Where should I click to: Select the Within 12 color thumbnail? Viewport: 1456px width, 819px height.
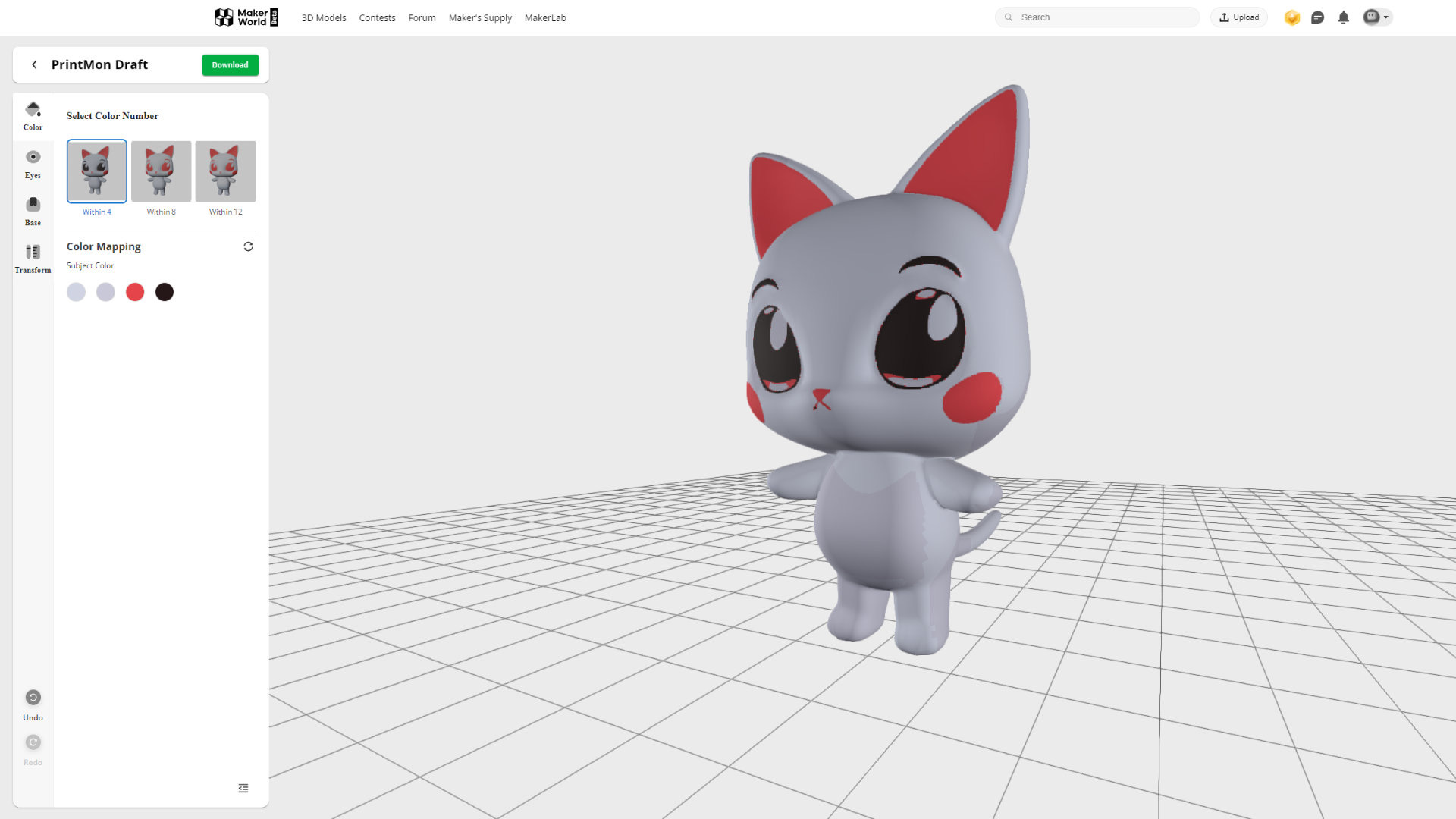(225, 171)
